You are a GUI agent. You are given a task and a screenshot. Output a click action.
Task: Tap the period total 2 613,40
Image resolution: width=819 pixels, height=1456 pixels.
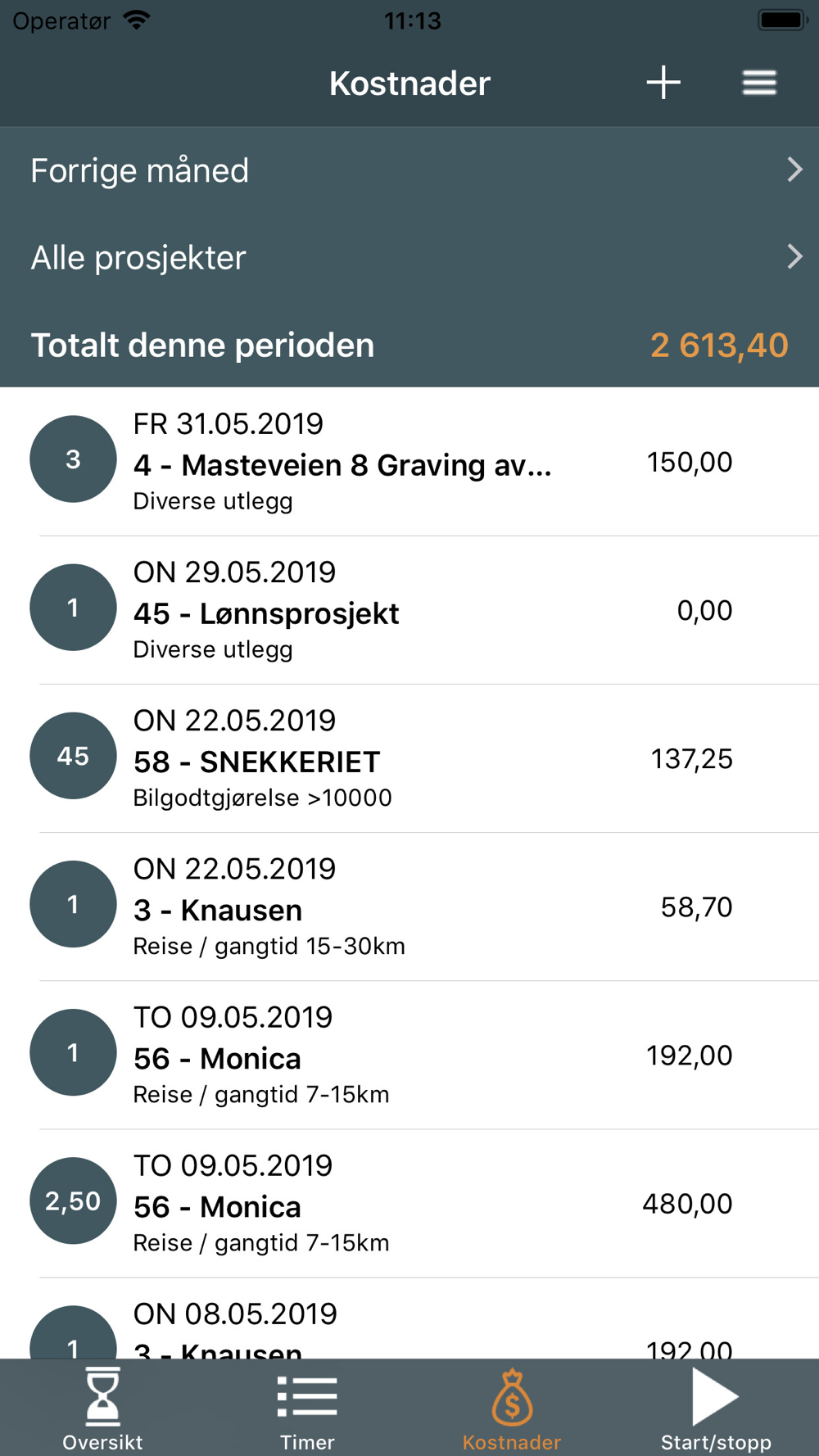pos(718,346)
